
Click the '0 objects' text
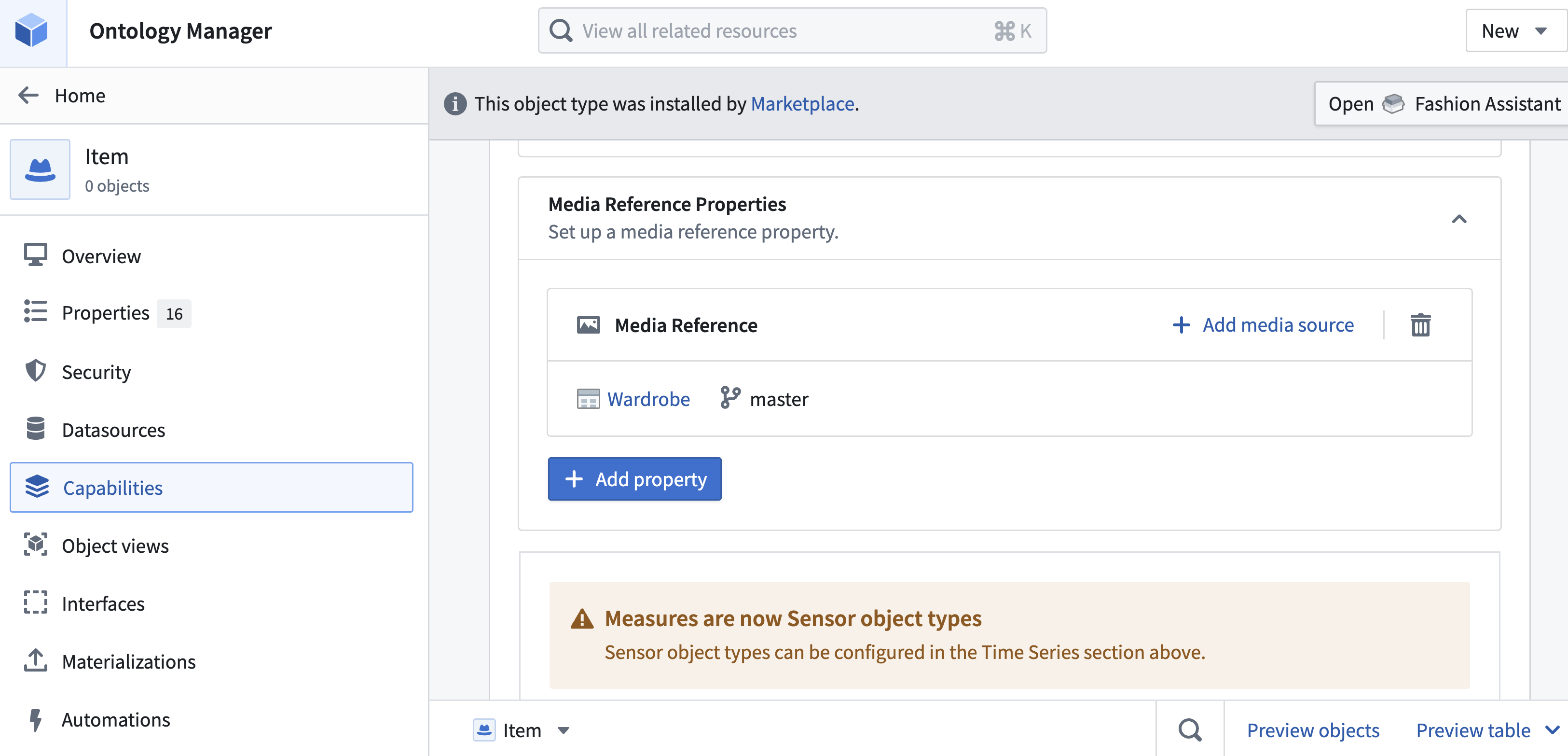(x=117, y=186)
